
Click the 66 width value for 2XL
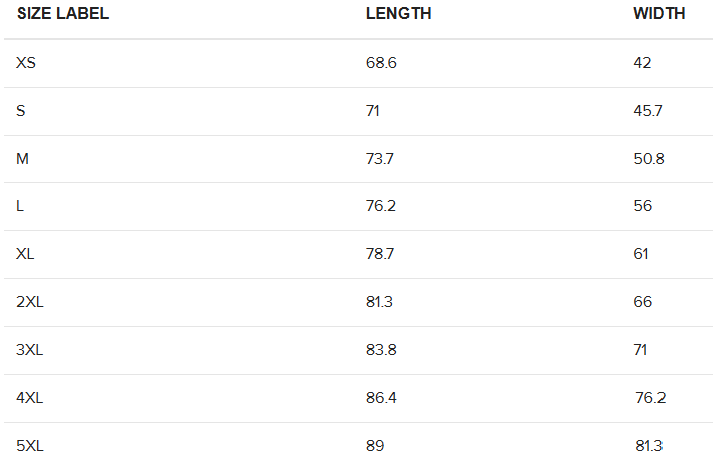tap(643, 302)
